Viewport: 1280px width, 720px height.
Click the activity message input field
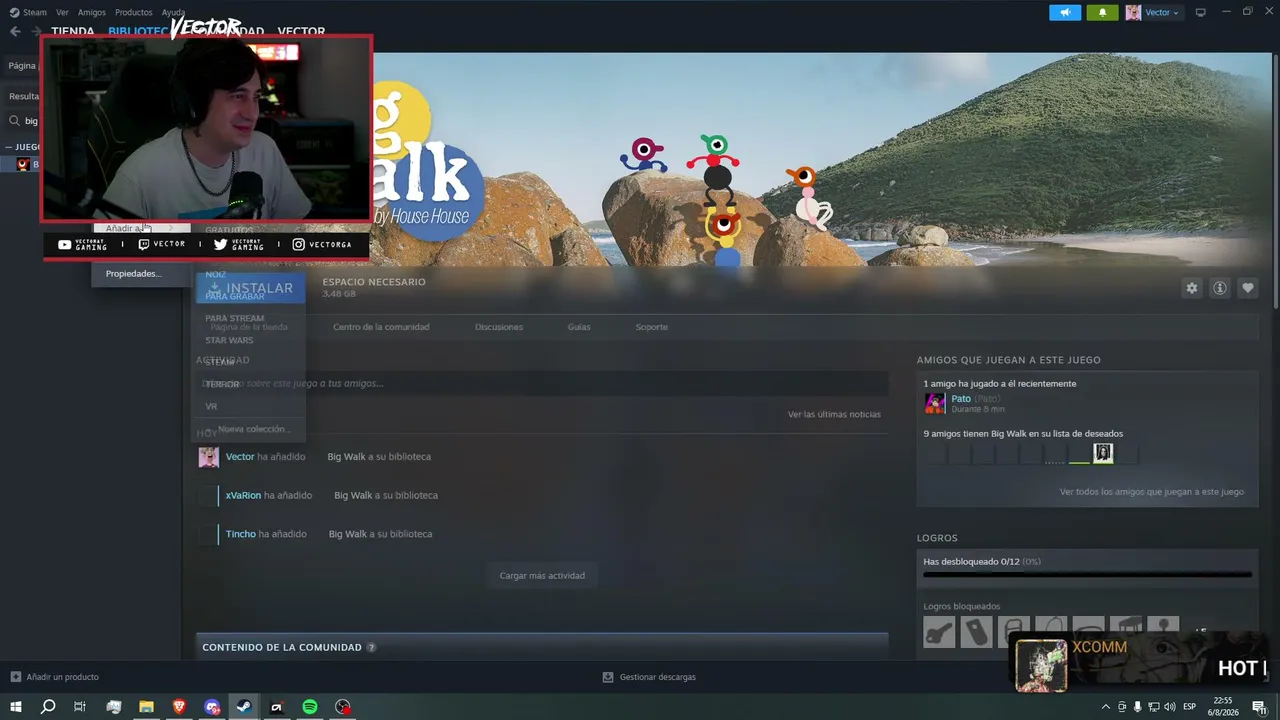tap(542, 383)
